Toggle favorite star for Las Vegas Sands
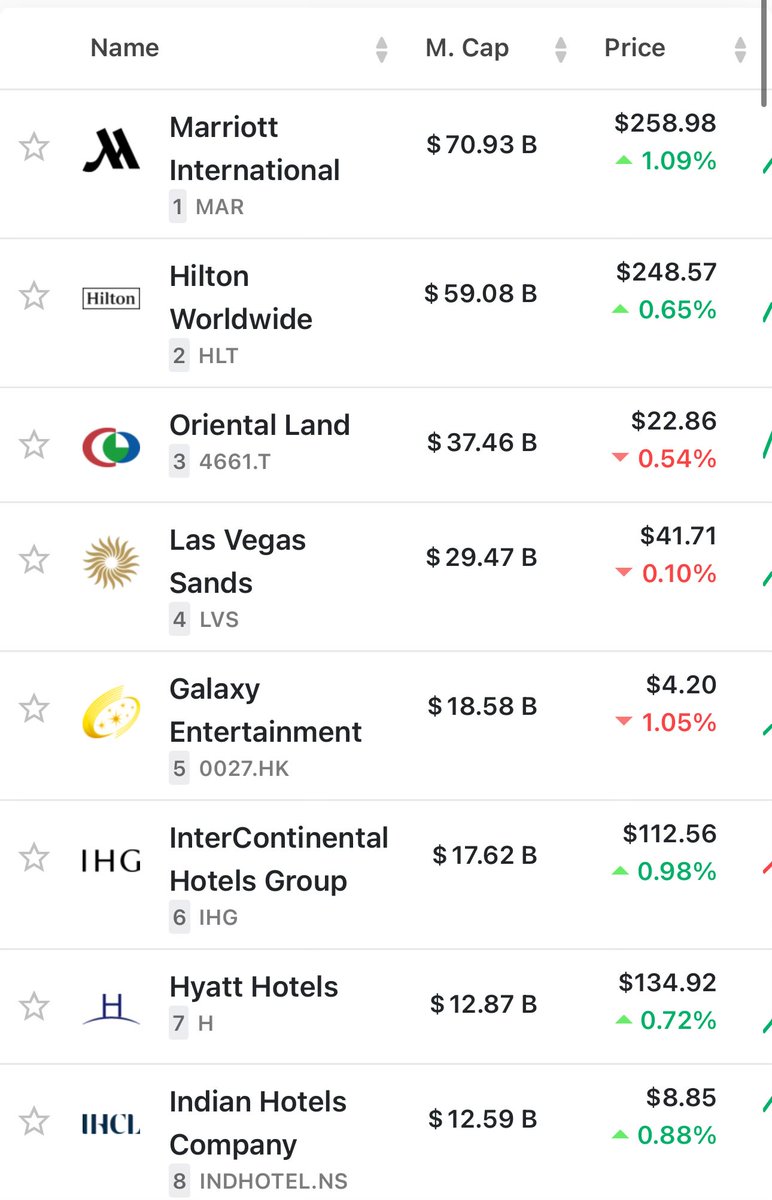 click(34, 559)
